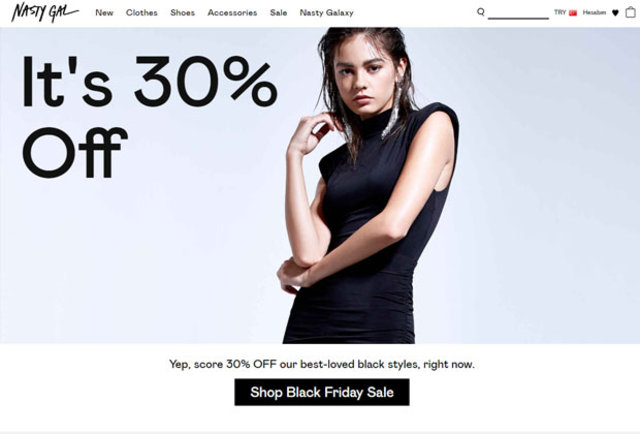Click the It's 30% Off headline
640x434 pixels.
(149, 117)
